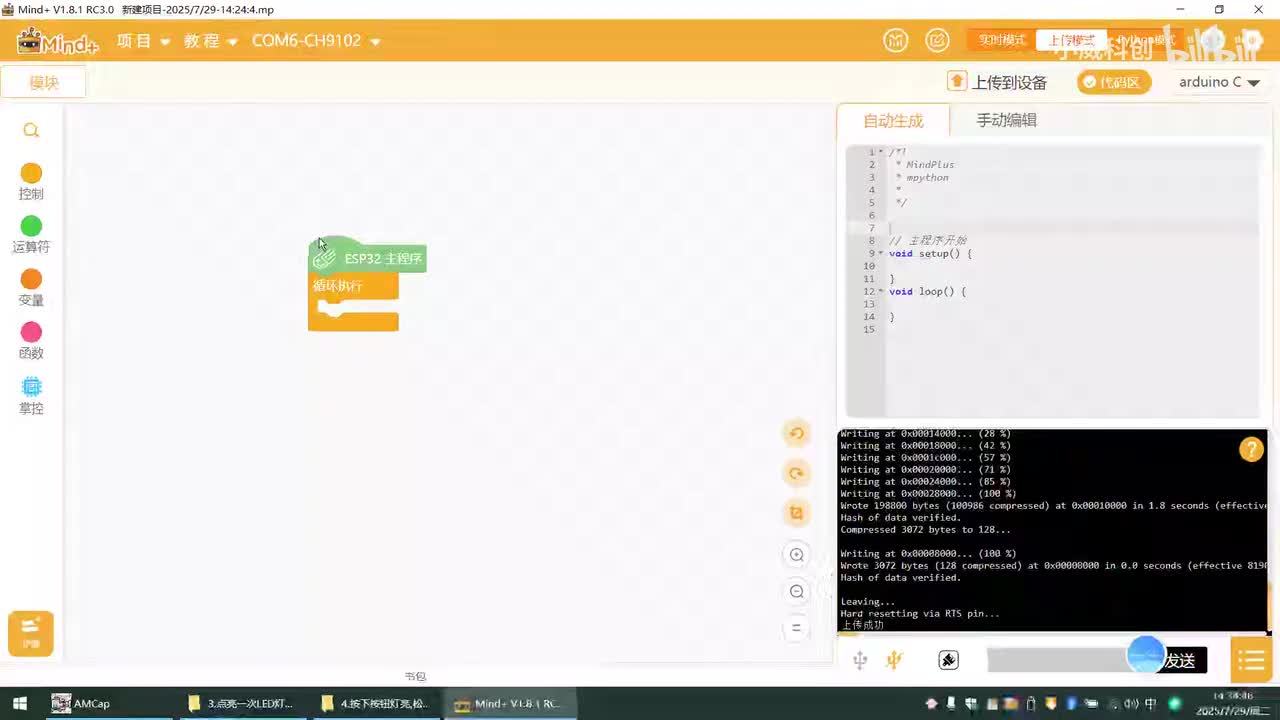Zoom out on the block workspace

(797, 591)
